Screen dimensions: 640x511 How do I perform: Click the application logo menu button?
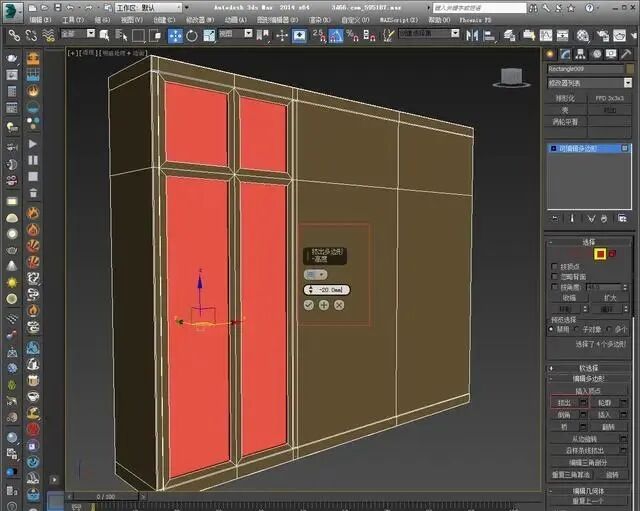(x=13, y=11)
